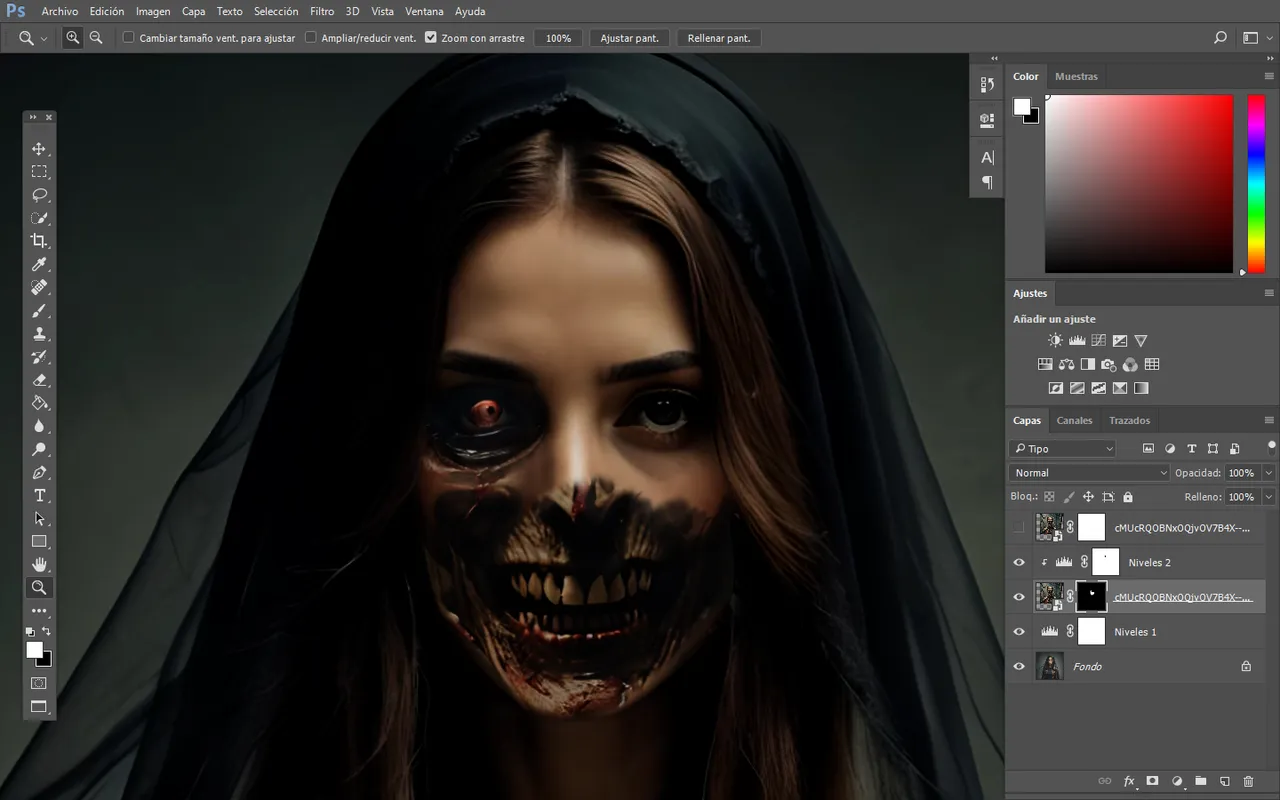The image size is (1280, 800).
Task: Select the Paint Bucket tool
Action: tap(39, 403)
